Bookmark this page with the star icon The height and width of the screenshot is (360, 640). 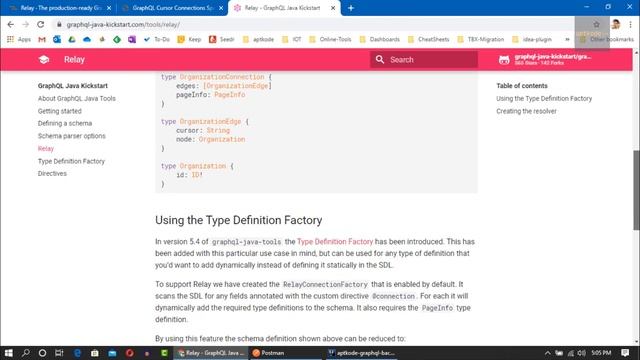click(x=596, y=24)
